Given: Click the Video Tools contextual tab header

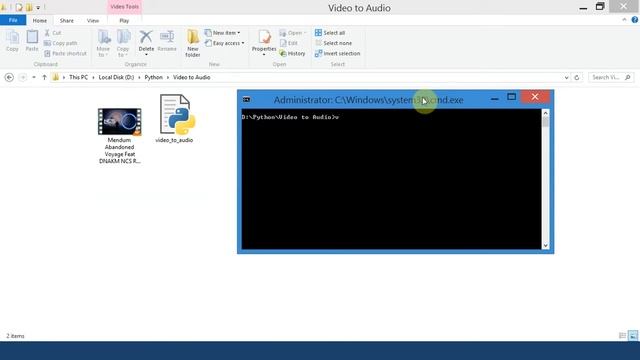Looking at the screenshot, I should click(124, 7).
